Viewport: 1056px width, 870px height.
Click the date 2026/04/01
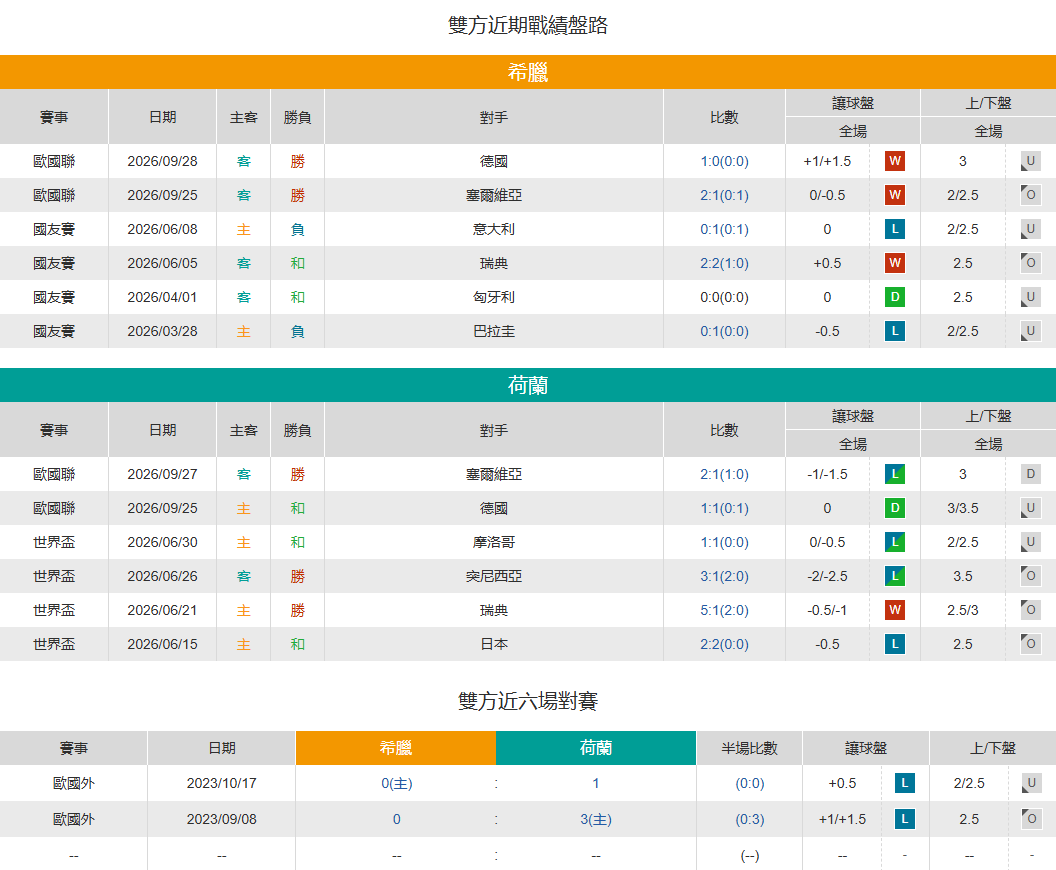click(x=162, y=297)
